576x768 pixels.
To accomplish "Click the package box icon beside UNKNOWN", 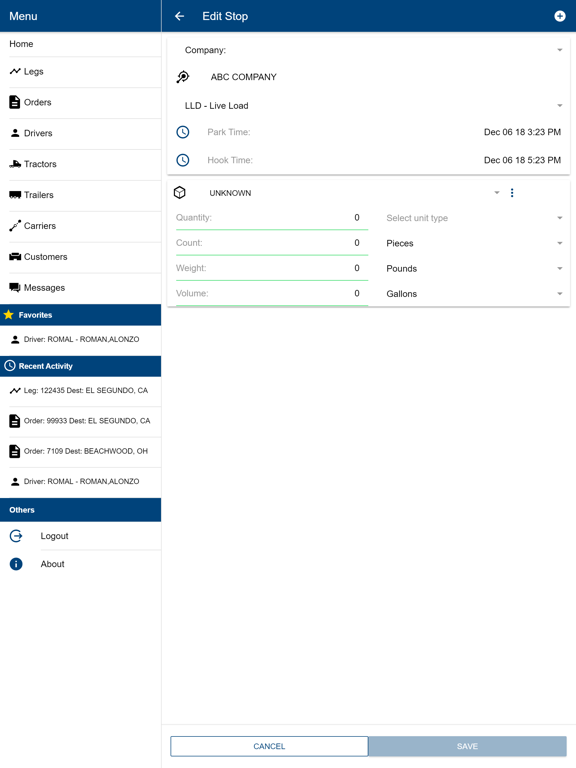I will (x=180, y=193).
